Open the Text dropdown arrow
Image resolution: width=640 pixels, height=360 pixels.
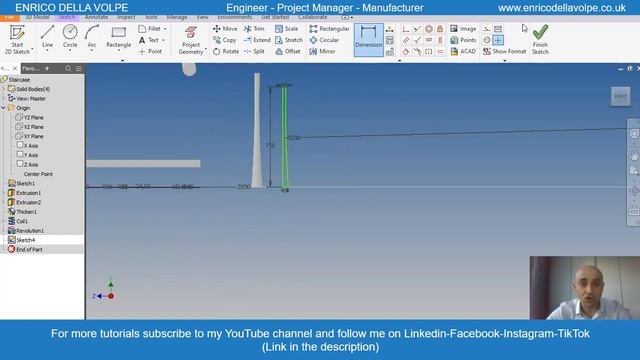[163, 40]
